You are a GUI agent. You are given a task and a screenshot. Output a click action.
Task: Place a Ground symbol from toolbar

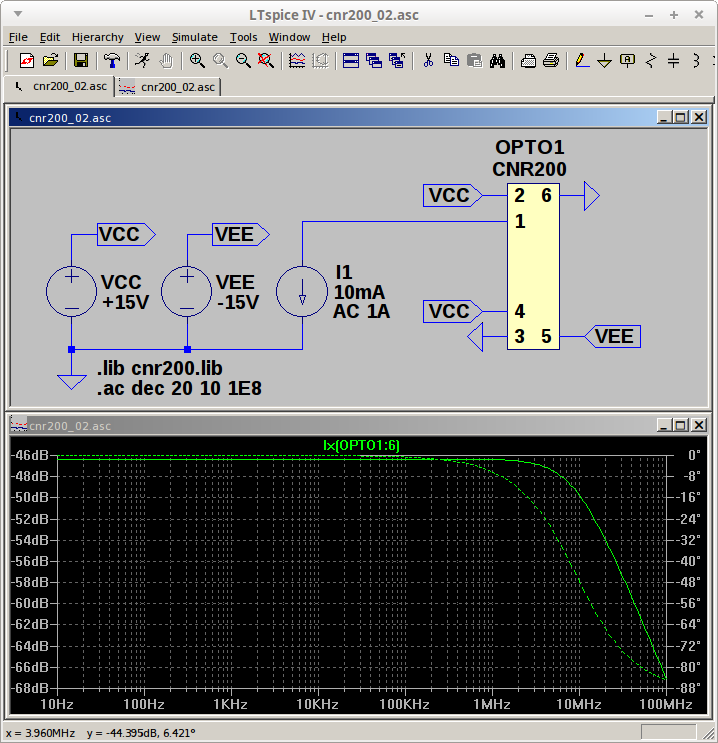click(604, 61)
